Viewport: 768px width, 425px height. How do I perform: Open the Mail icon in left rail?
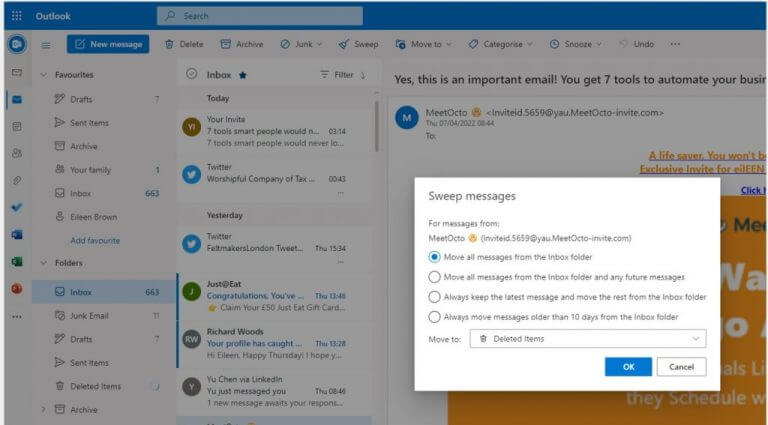17,99
